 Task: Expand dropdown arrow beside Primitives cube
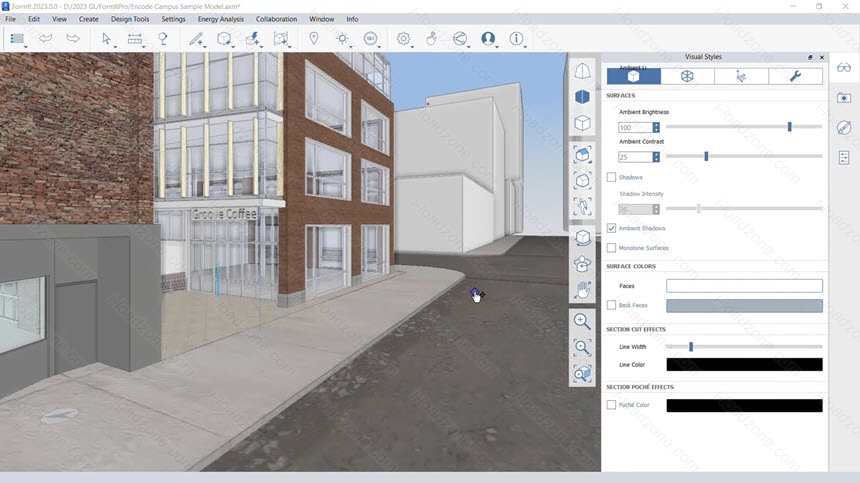tap(233, 47)
